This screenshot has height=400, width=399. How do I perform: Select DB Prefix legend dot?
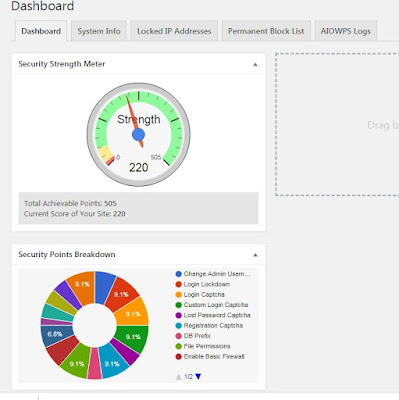[x=179, y=336]
